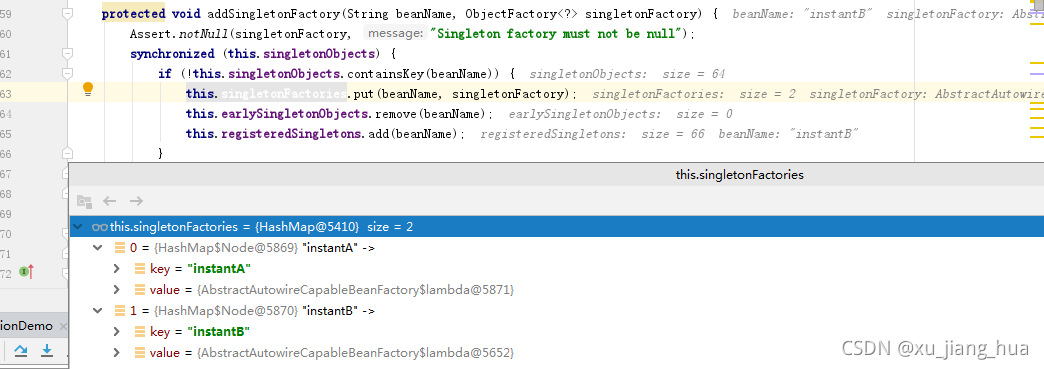Close the ionDemo debug tab

(x=63, y=326)
